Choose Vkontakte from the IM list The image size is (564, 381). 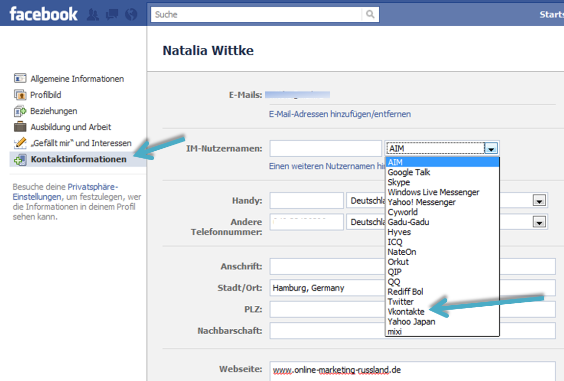(442, 312)
